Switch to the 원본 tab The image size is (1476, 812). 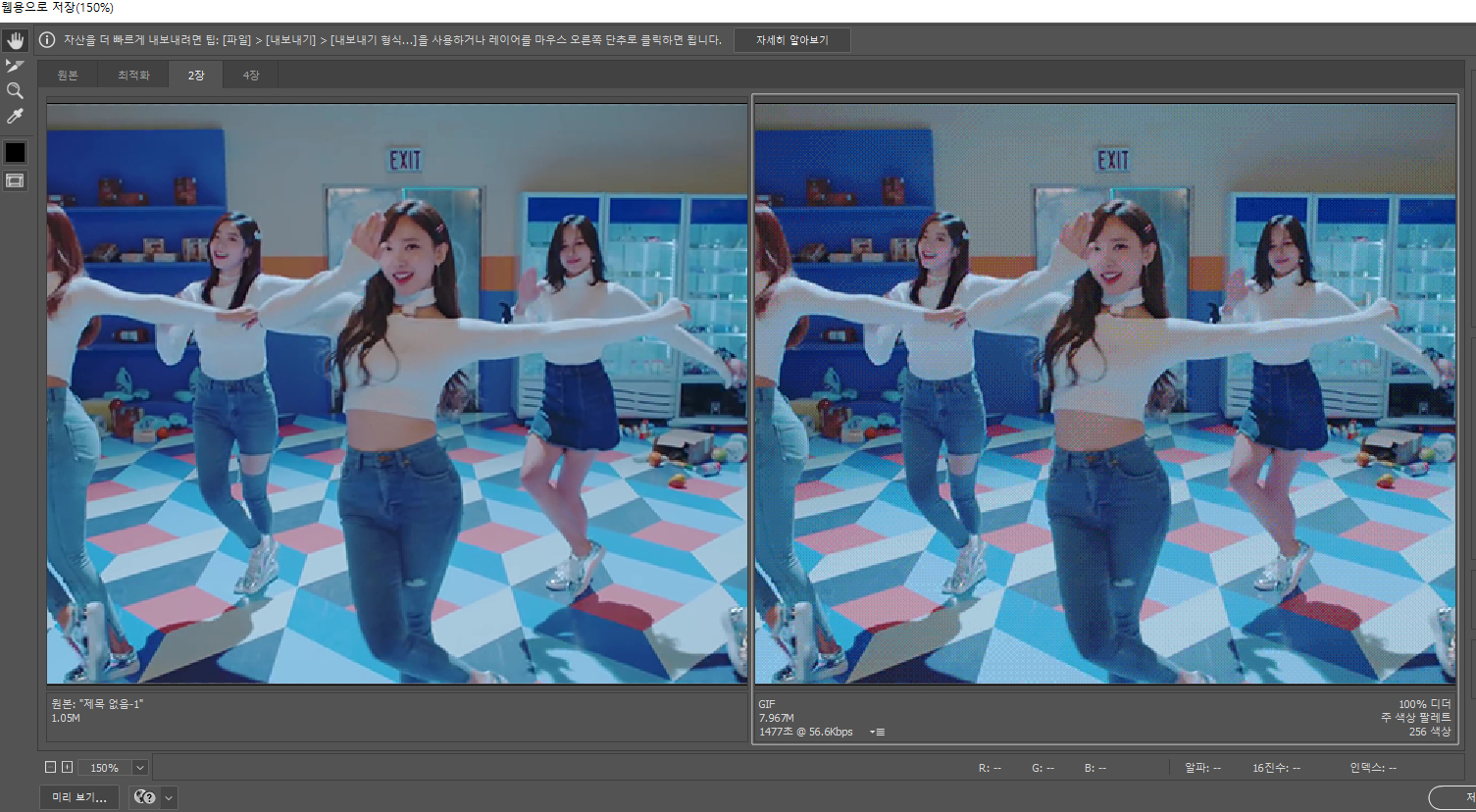[x=68, y=76]
